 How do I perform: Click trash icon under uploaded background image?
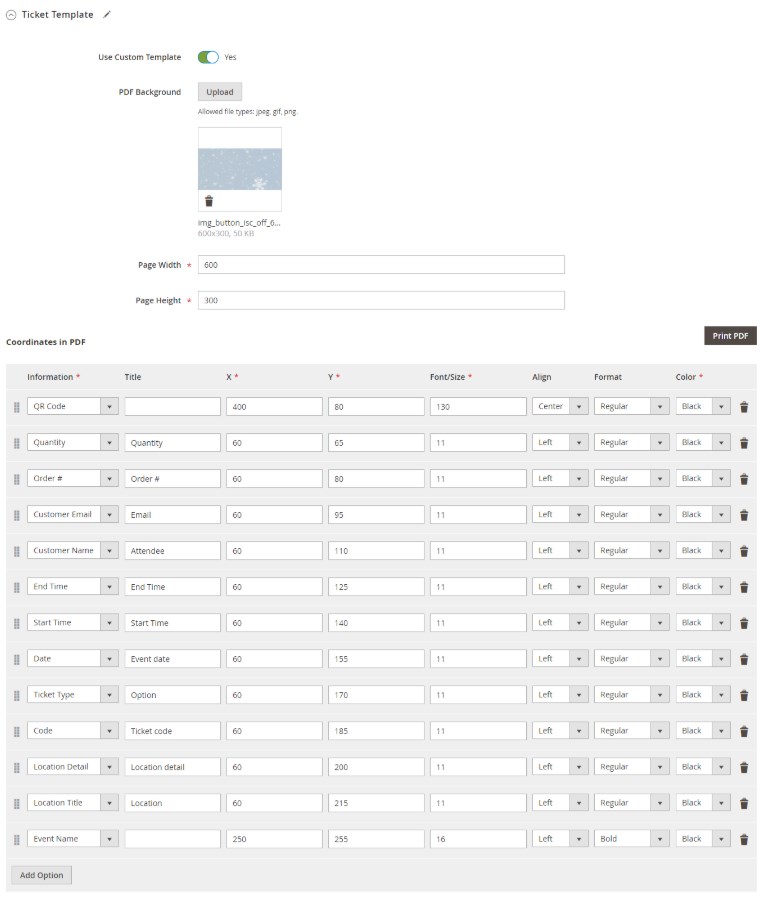click(209, 201)
